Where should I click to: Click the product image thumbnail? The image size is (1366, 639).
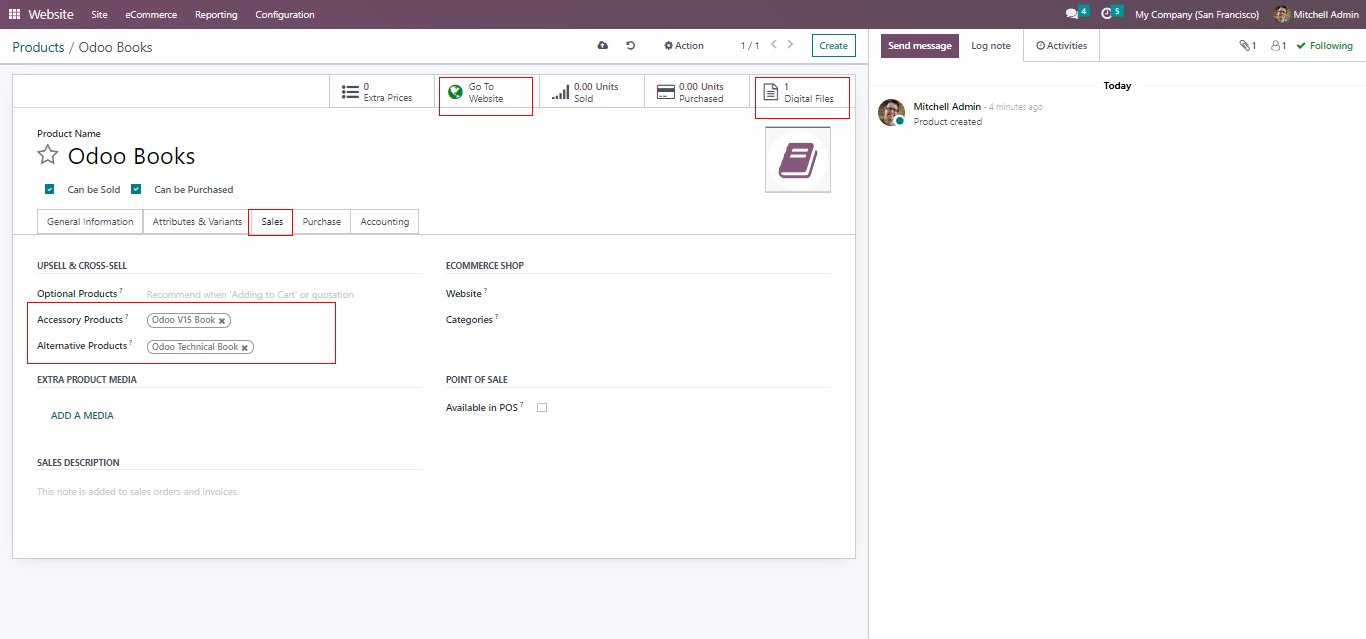797,160
